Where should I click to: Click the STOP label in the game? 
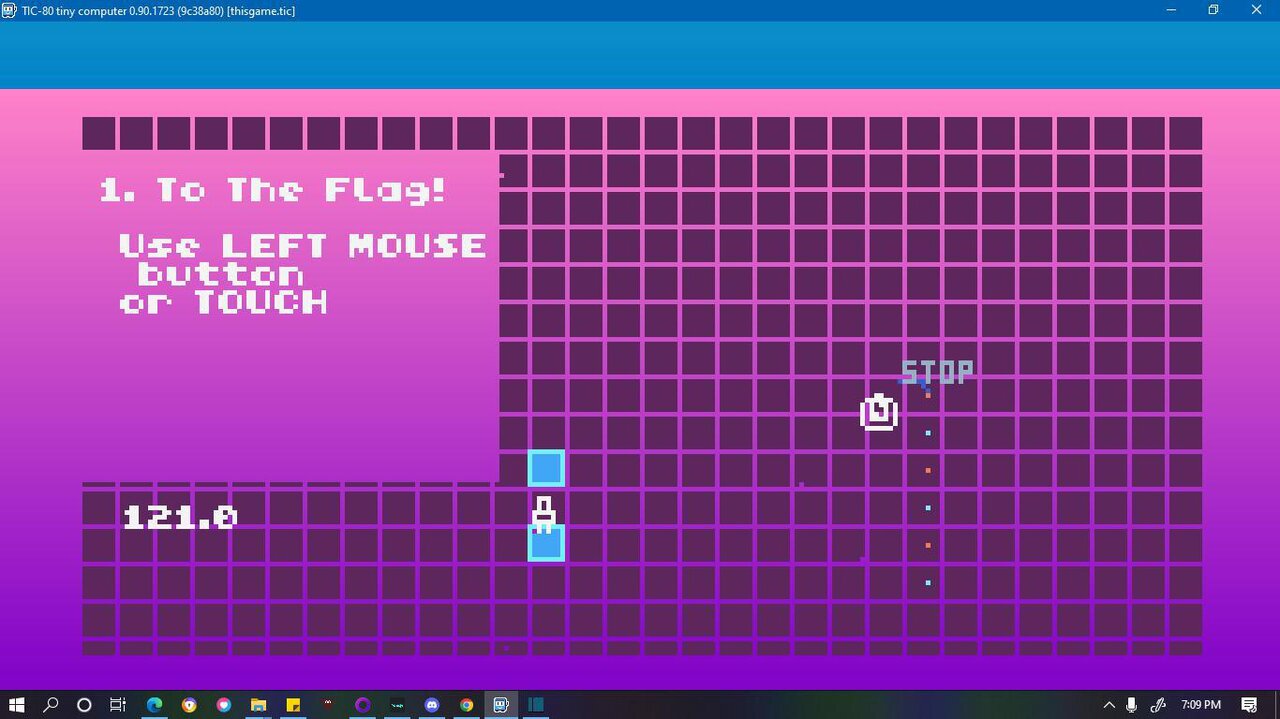coord(937,372)
